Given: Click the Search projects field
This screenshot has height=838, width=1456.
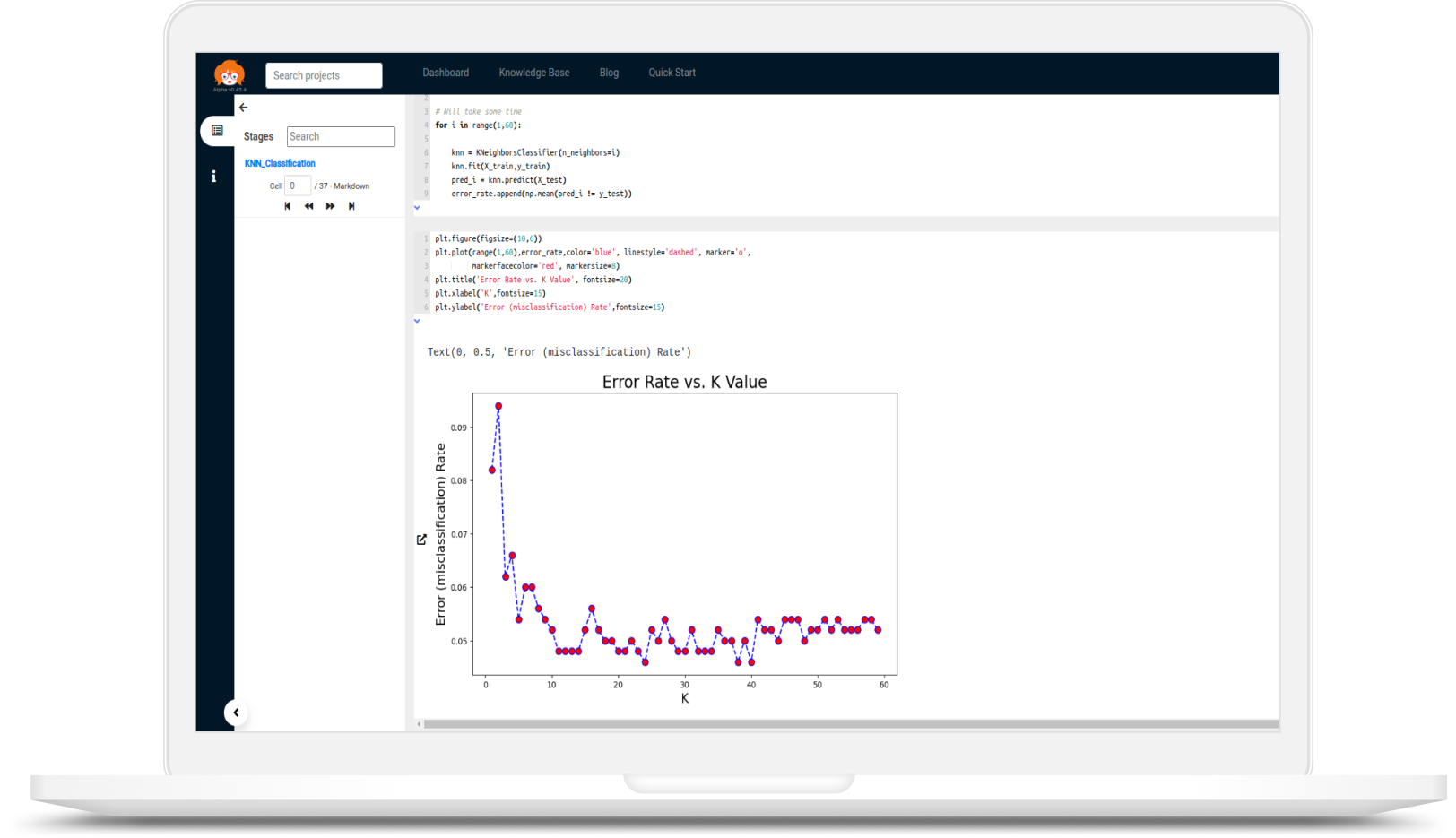Looking at the screenshot, I should click(323, 75).
